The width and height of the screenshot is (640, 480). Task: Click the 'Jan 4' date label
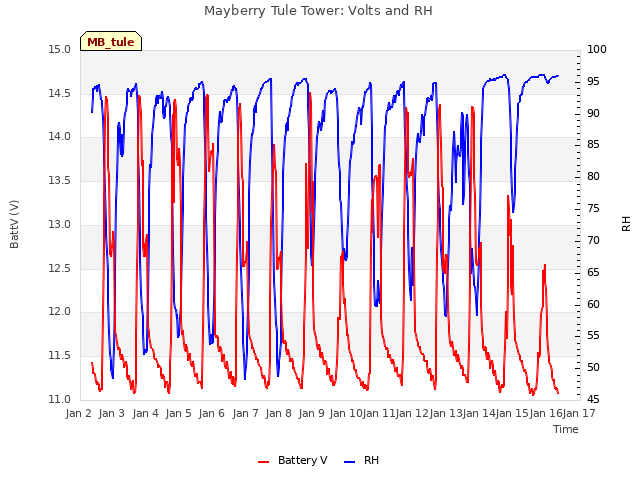click(x=145, y=413)
